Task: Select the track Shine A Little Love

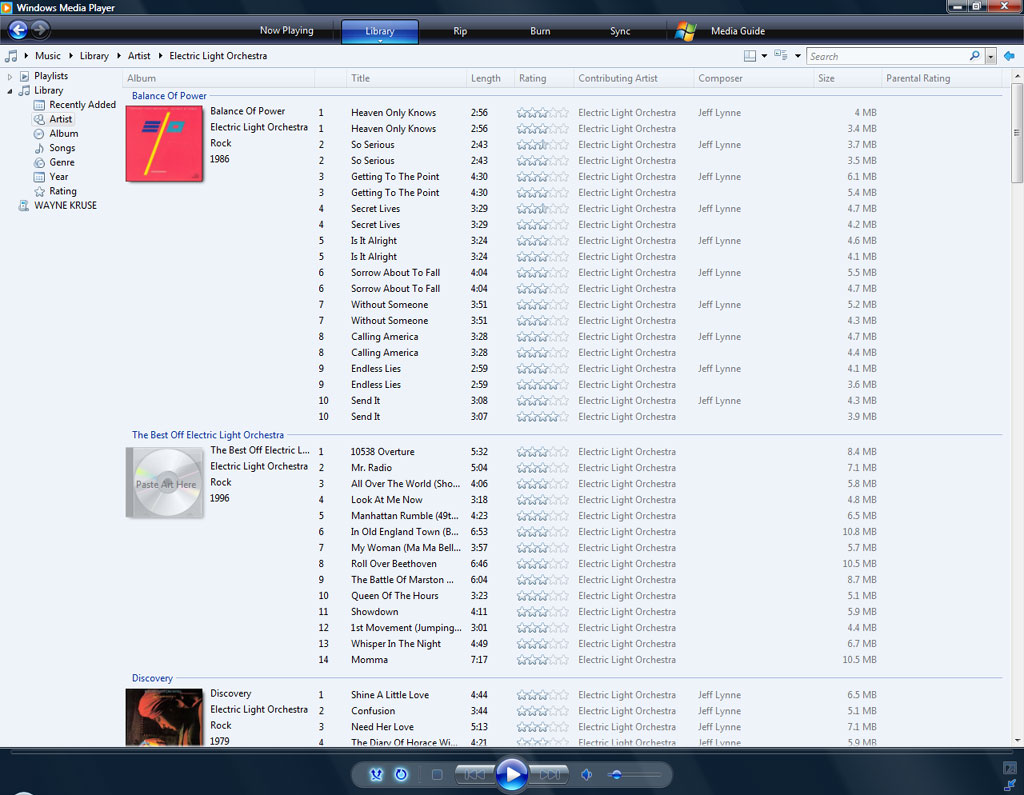Action: pos(390,694)
